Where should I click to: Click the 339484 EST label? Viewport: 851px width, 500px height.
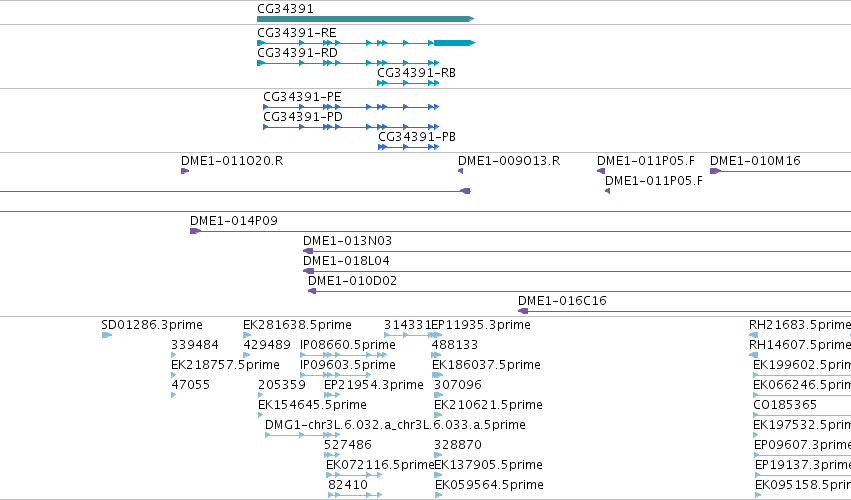point(195,345)
